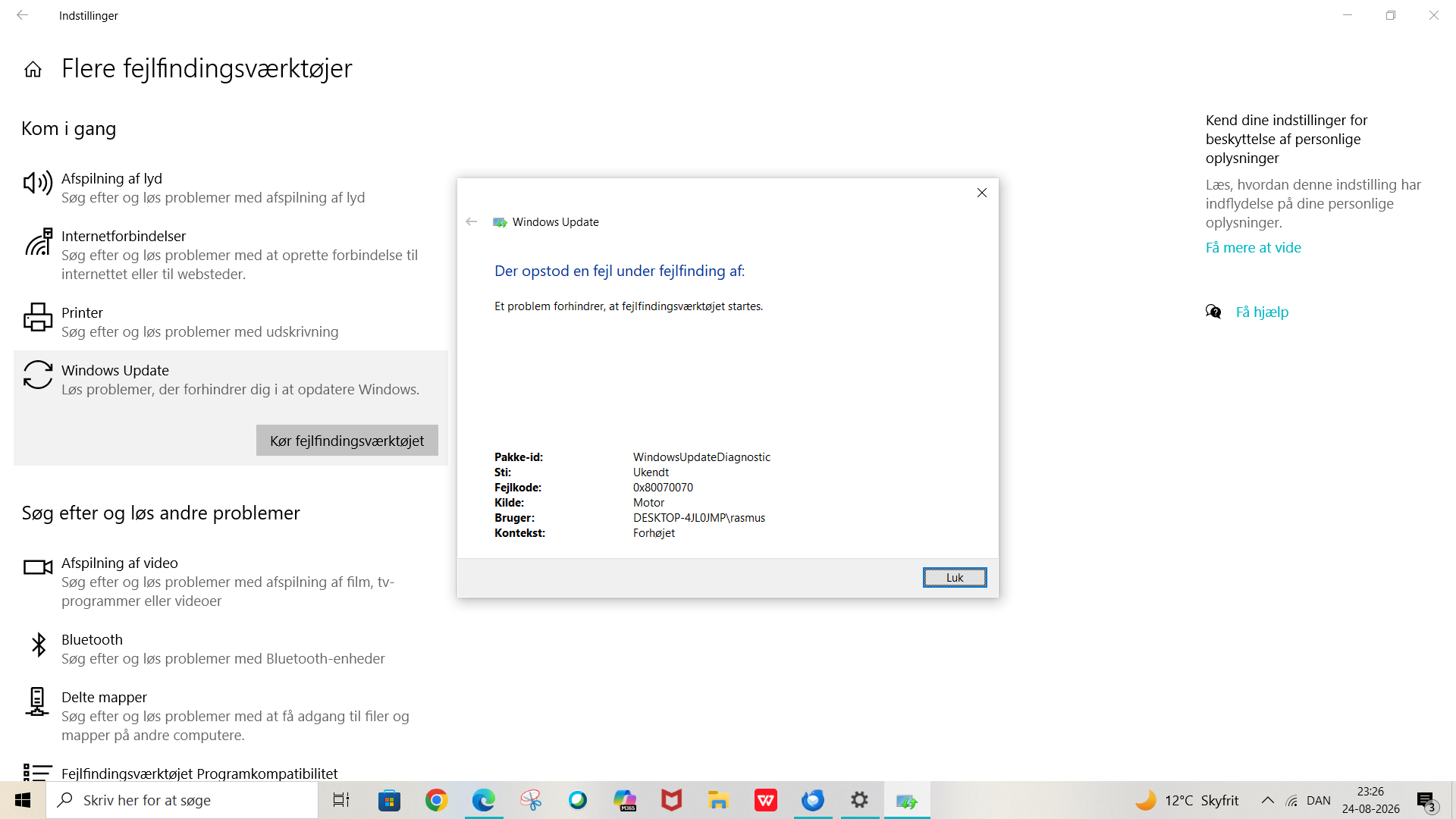Run Kør fejlfindingsværktøjet button
Screen dimensions: 1456x819
[x=347, y=441]
